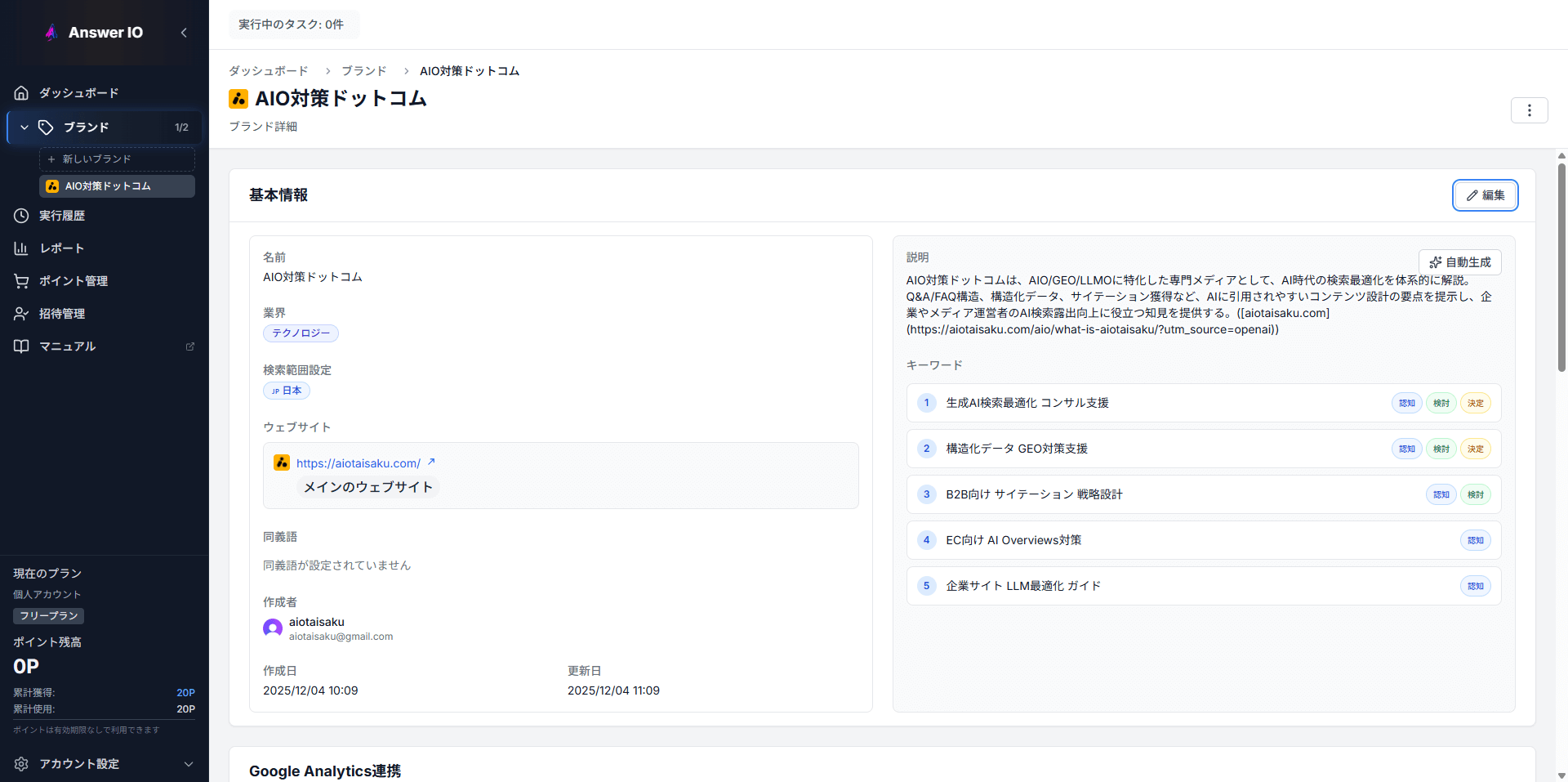This screenshot has height=782, width=1568.
Task: Open the three-dot more options menu
Action: 1529,110
